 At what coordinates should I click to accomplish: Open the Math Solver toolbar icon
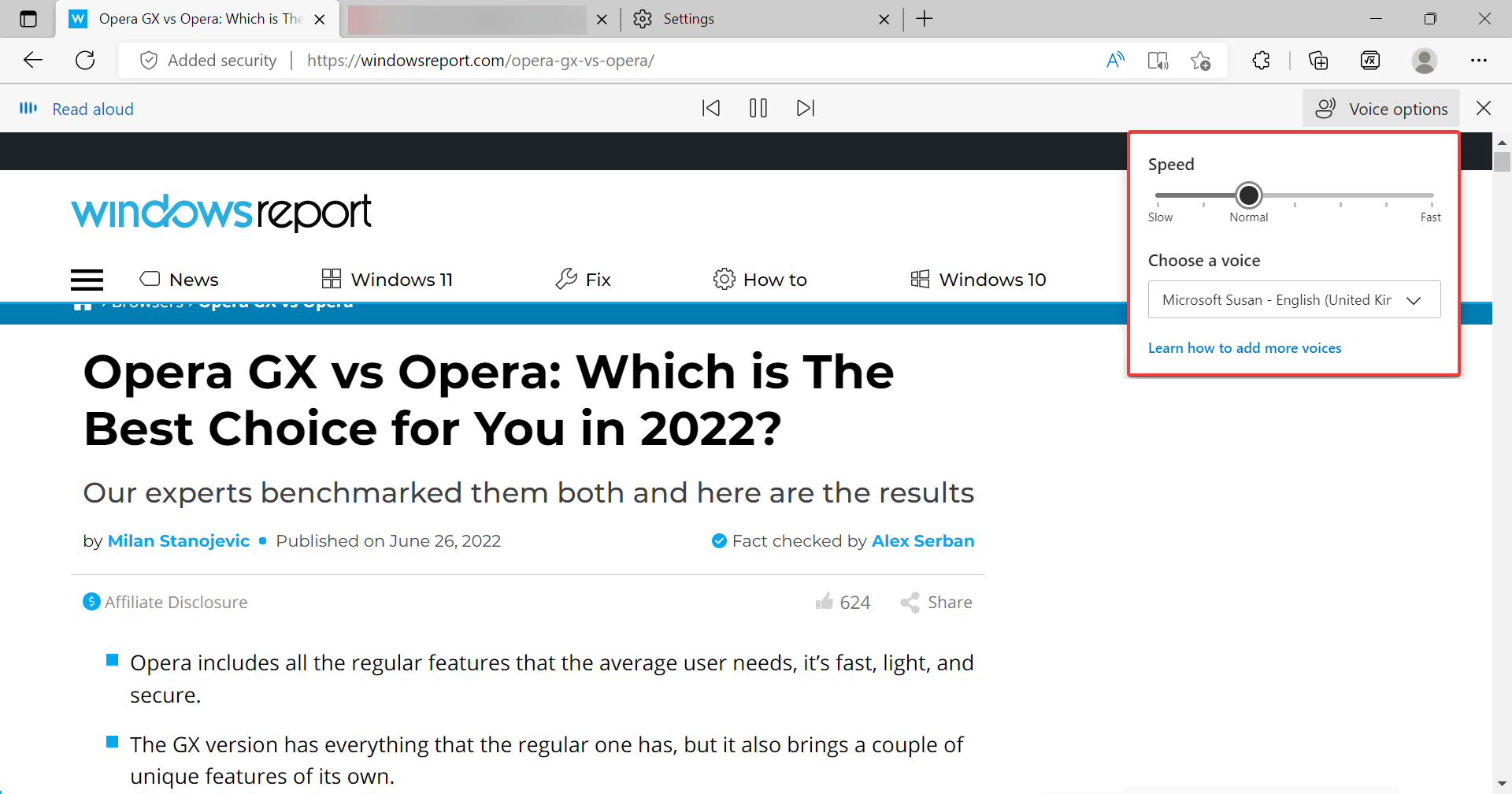1370,61
